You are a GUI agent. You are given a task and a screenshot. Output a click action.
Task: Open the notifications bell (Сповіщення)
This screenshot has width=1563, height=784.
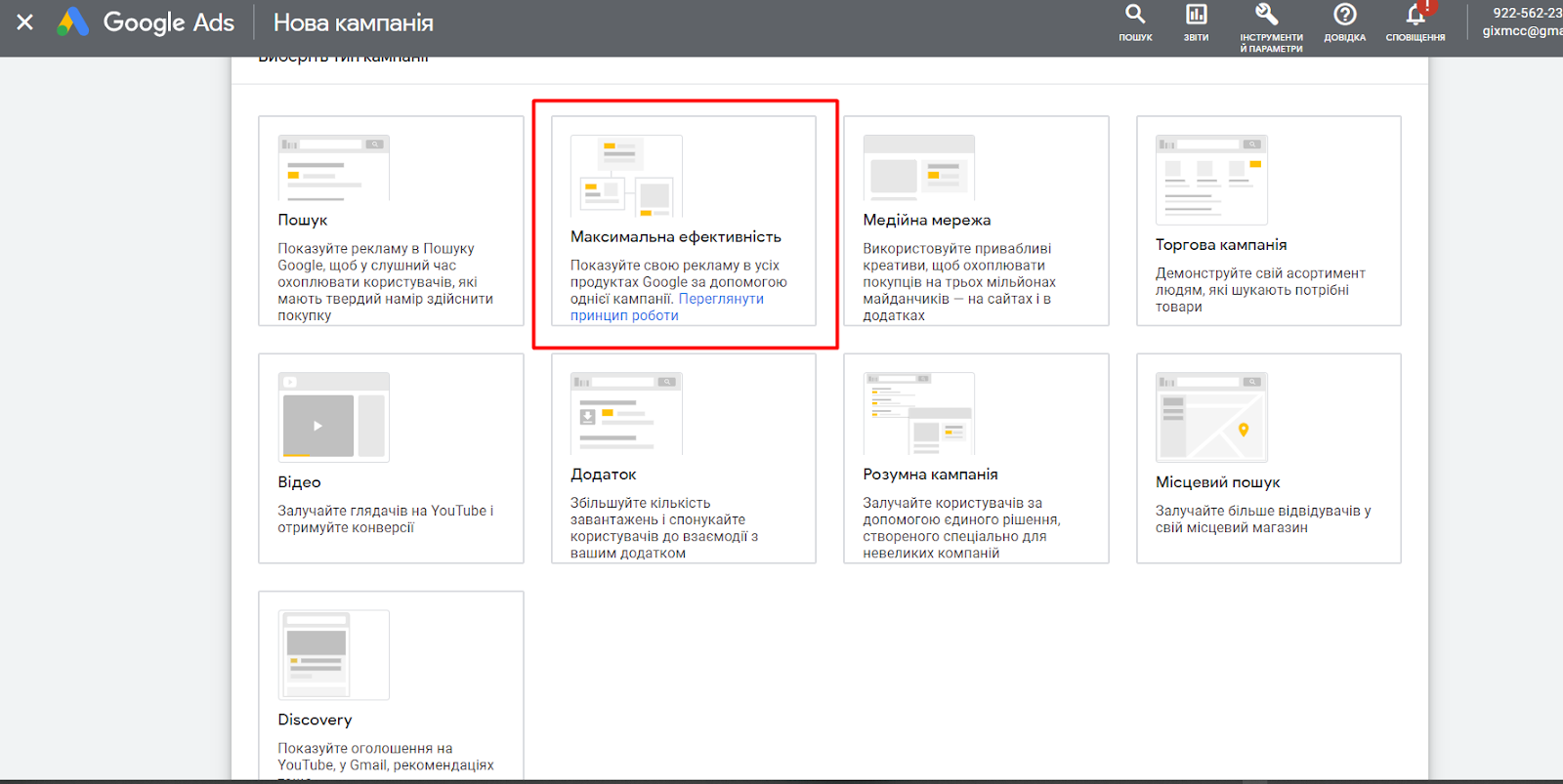click(x=1415, y=23)
